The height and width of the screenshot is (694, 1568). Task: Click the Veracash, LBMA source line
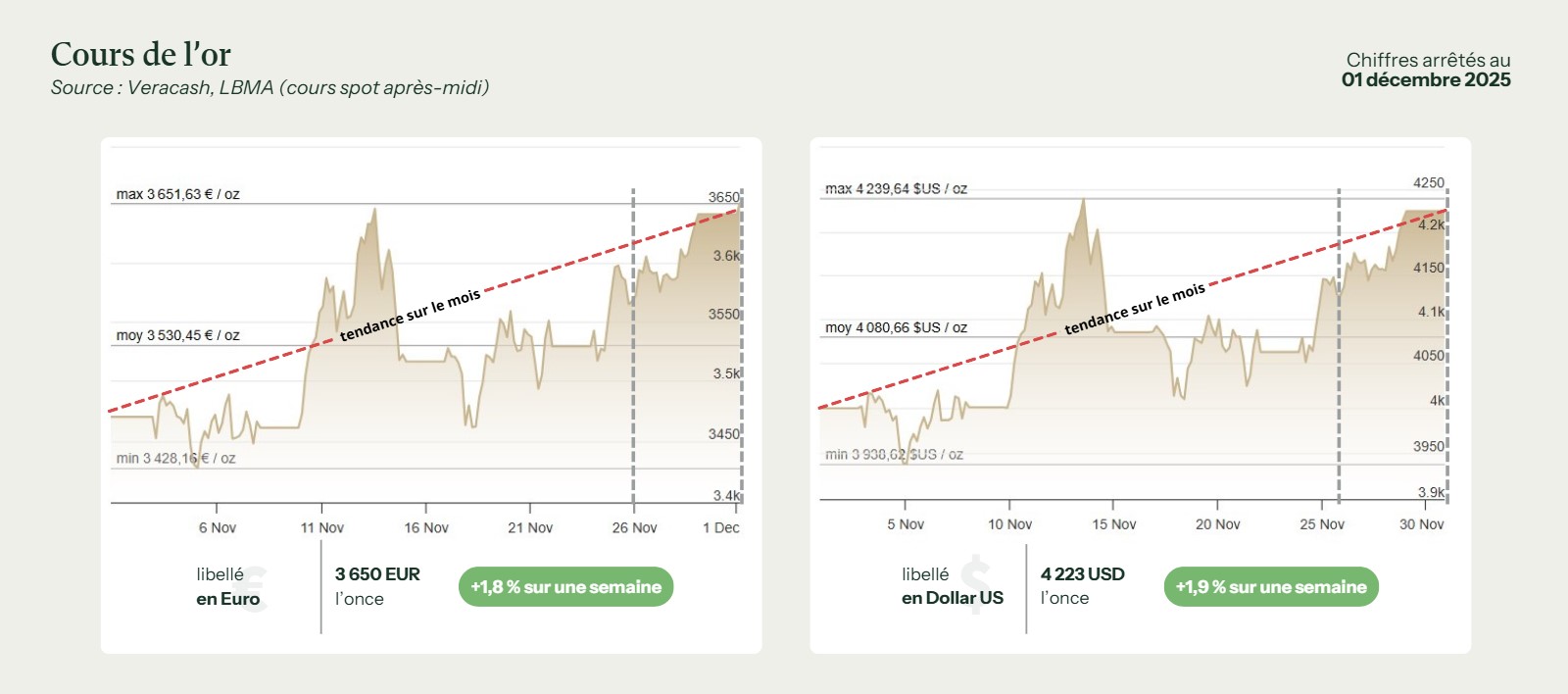tap(269, 88)
